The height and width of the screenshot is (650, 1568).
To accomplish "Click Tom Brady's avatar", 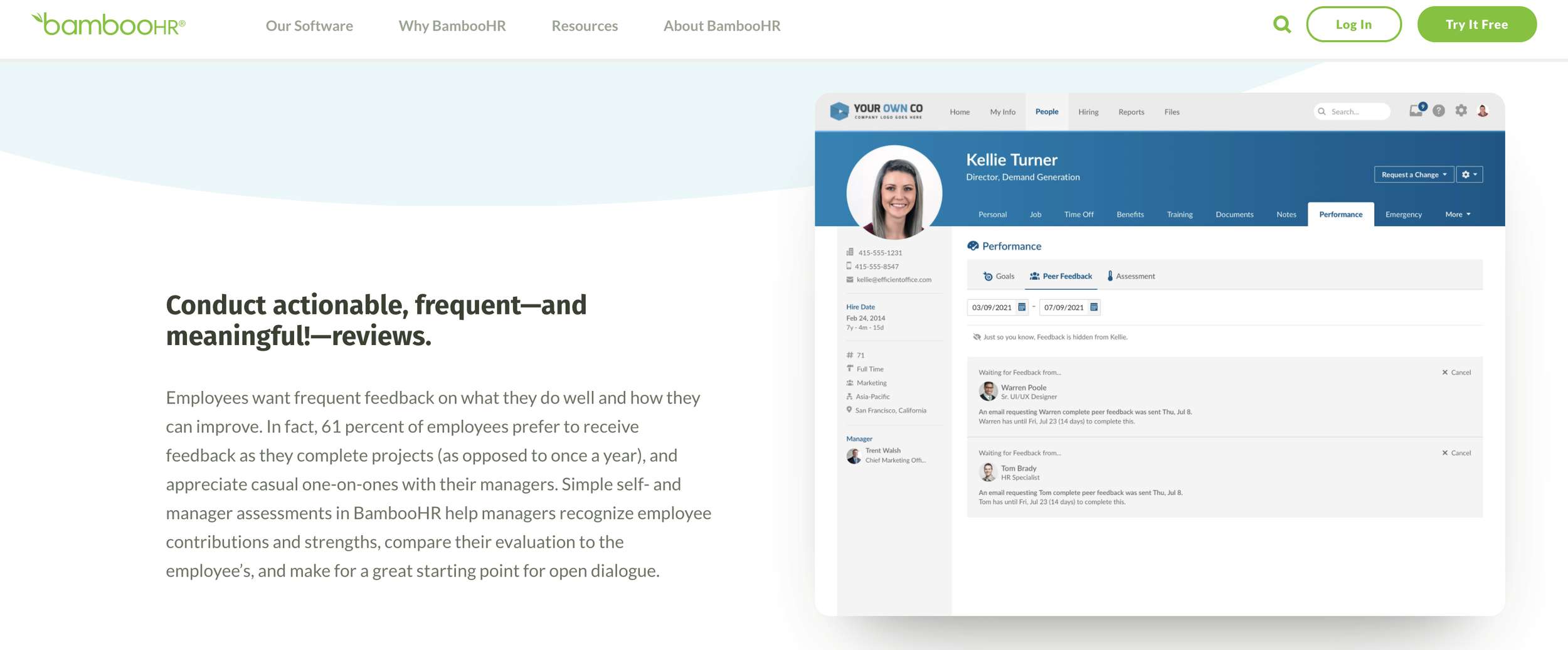I will (988, 472).
